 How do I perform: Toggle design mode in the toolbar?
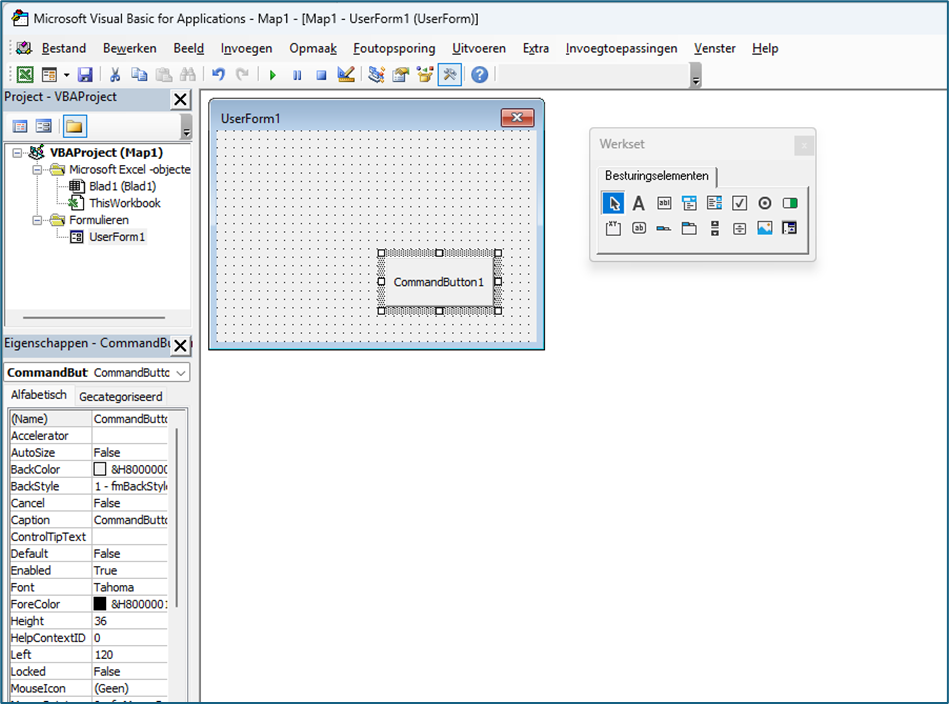click(x=346, y=75)
